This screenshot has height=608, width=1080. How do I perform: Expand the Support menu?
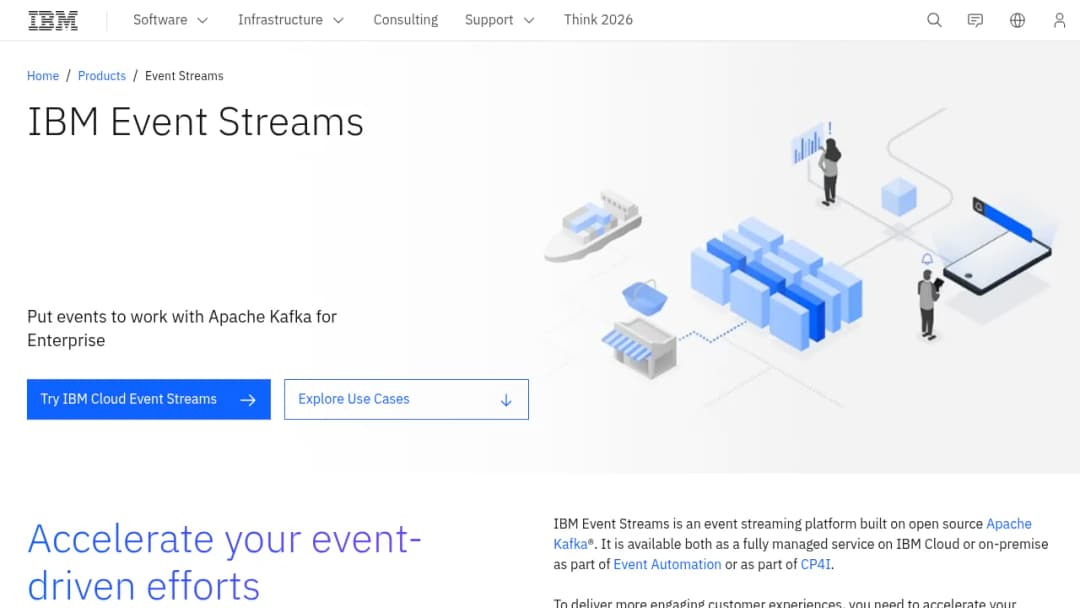click(499, 20)
